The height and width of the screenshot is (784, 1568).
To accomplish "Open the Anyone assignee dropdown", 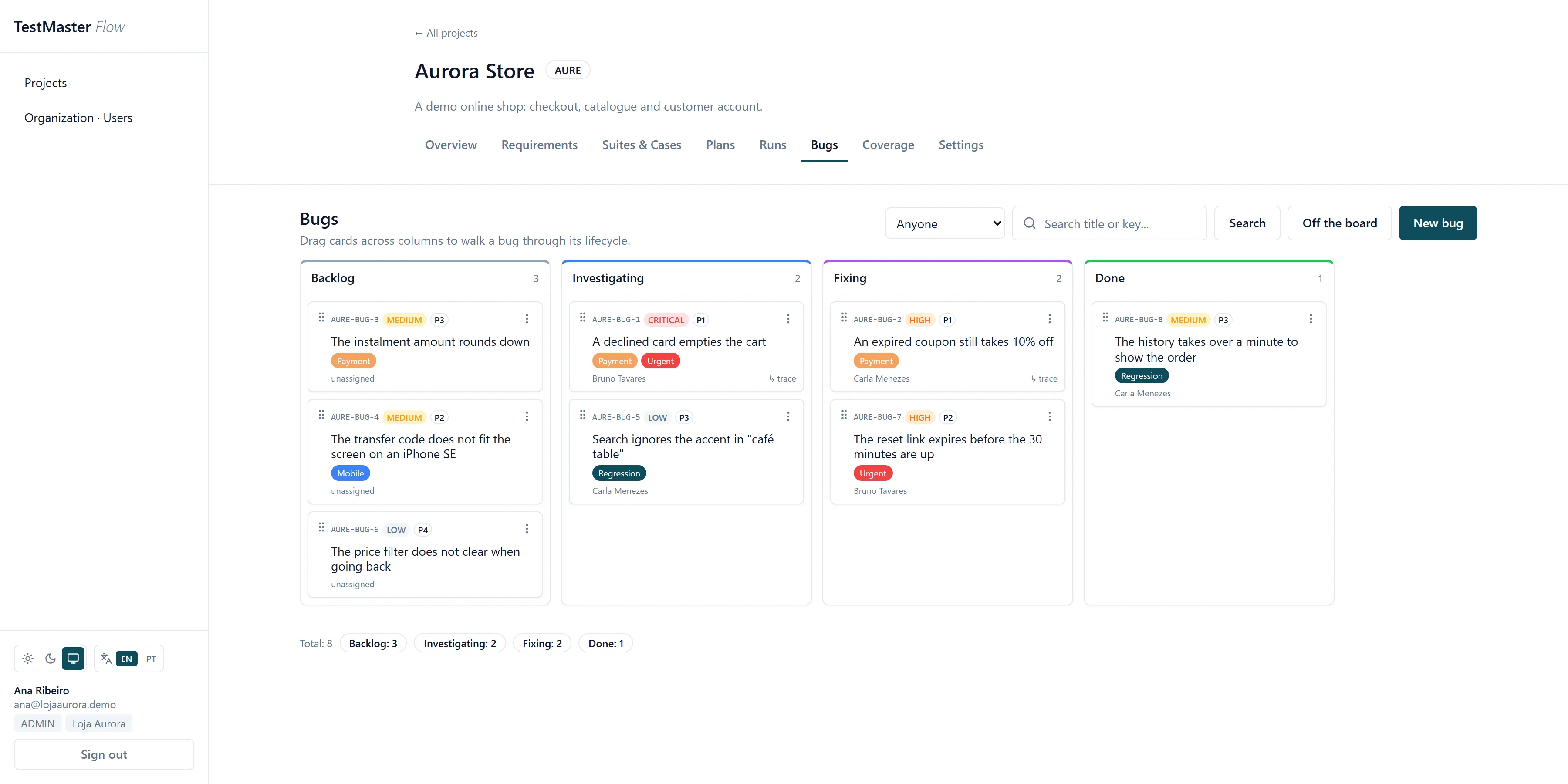I will pyautogui.click(x=945, y=223).
